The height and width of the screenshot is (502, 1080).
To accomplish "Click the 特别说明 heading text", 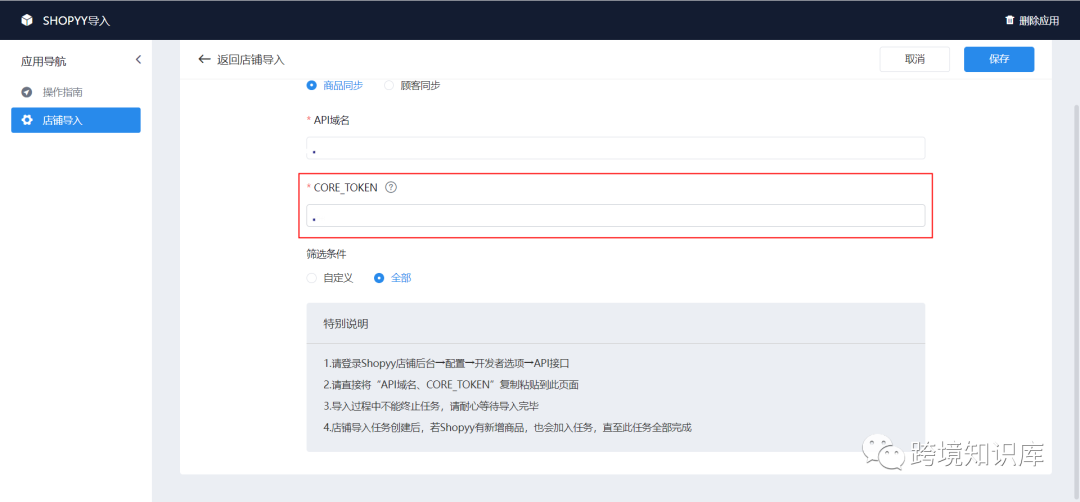I will pyautogui.click(x=346, y=323).
